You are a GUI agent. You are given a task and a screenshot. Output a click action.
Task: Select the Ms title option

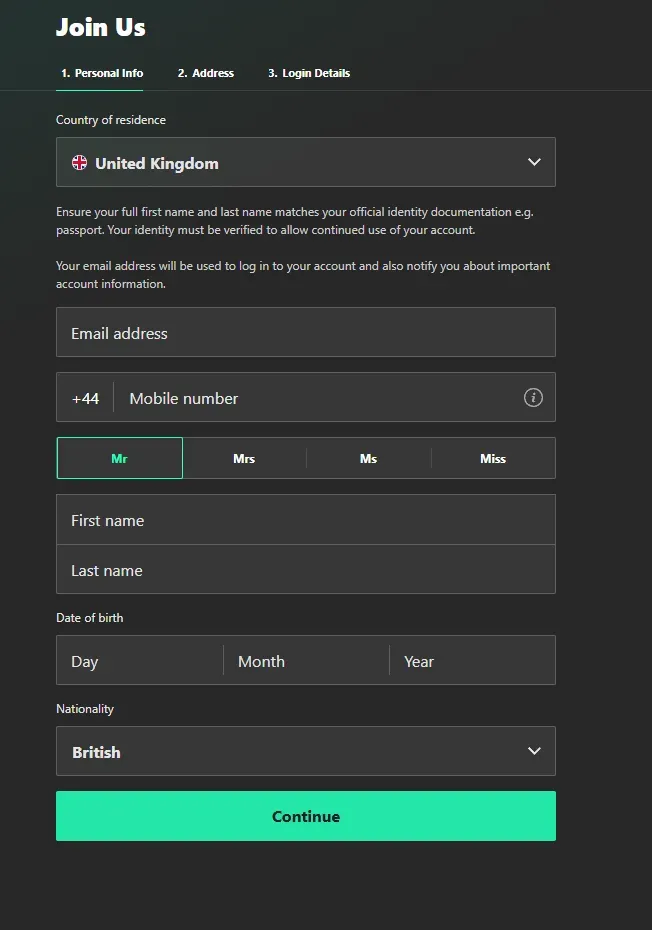tap(368, 459)
